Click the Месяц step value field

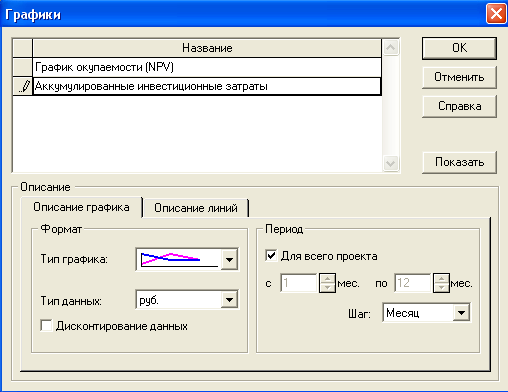[x=418, y=313]
